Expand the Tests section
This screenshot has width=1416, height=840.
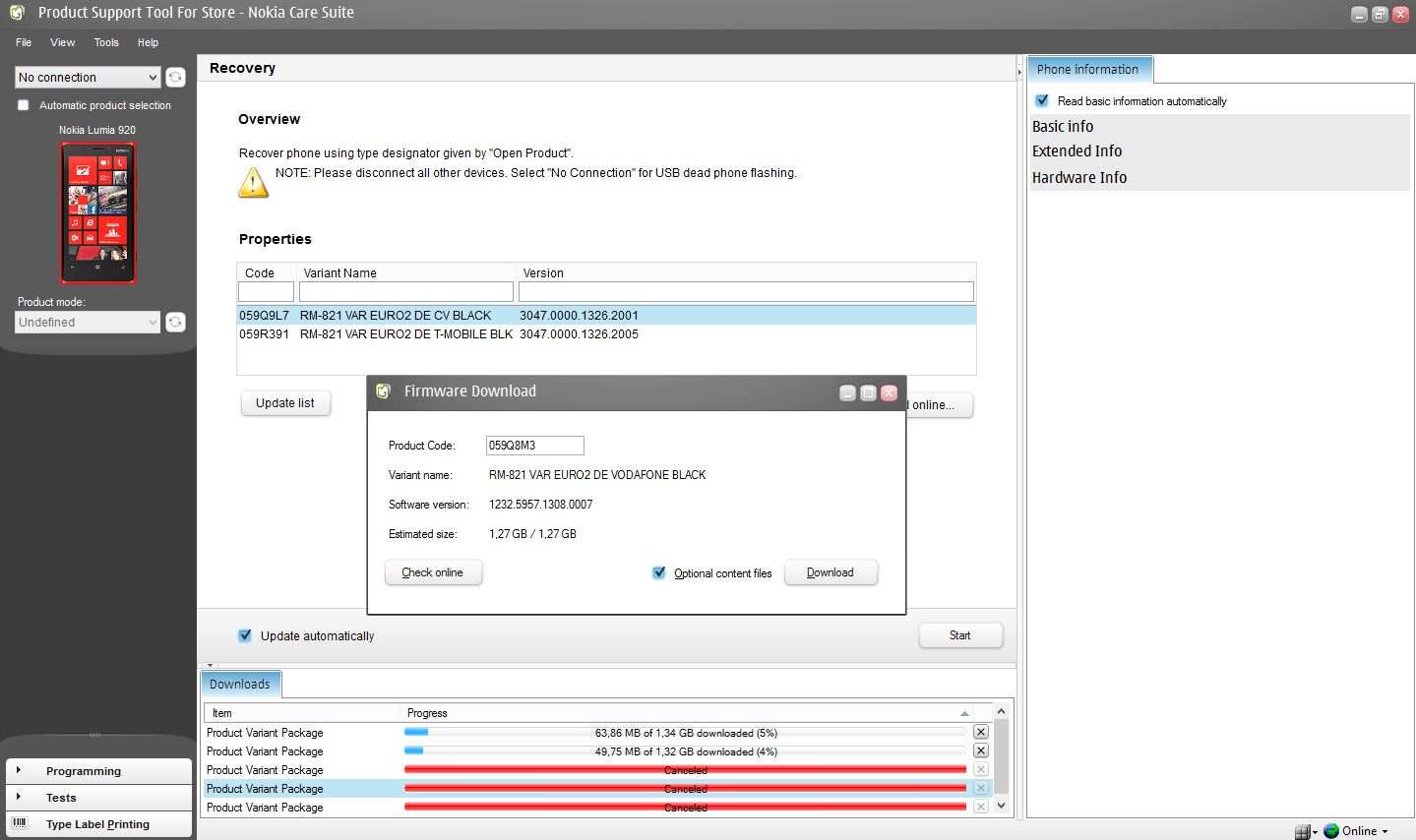(x=98, y=798)
